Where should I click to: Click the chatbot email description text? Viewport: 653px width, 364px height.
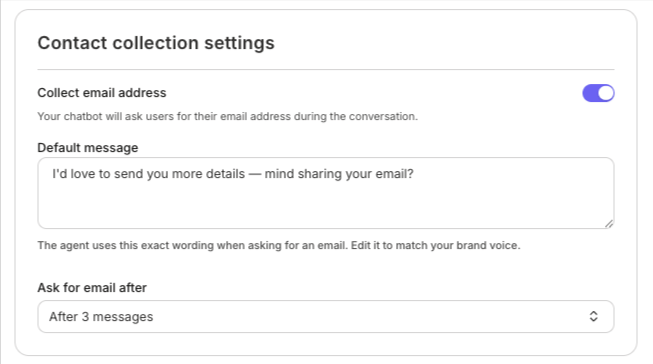(227, 116)
